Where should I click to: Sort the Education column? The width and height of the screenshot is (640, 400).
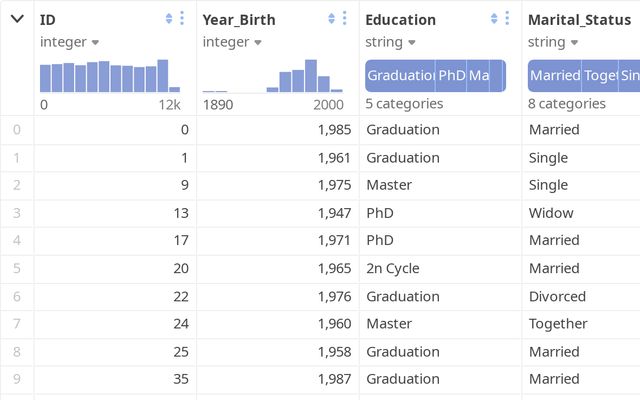[494, 19]
